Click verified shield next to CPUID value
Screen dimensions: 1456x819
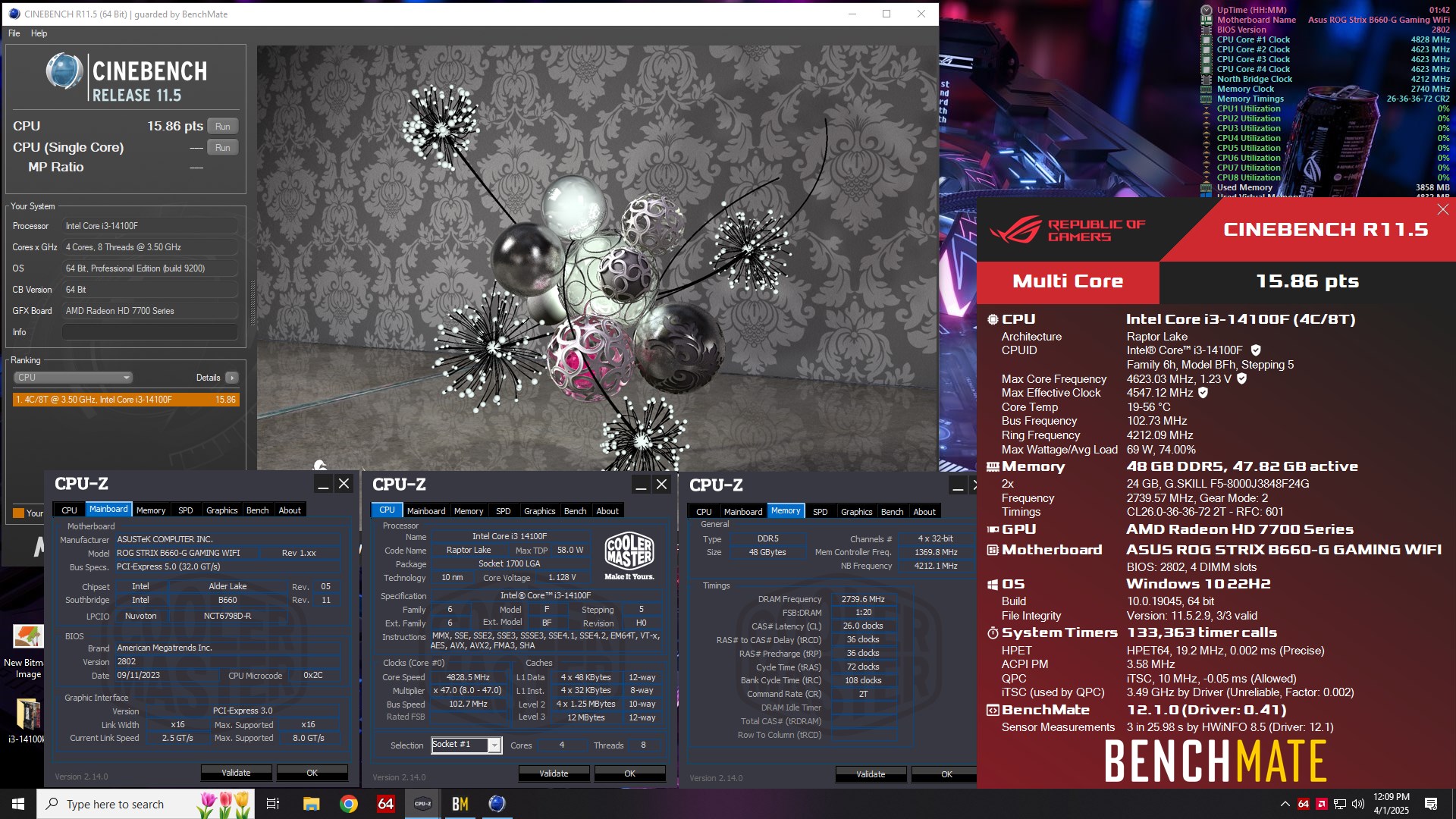tap(1256, 350)
